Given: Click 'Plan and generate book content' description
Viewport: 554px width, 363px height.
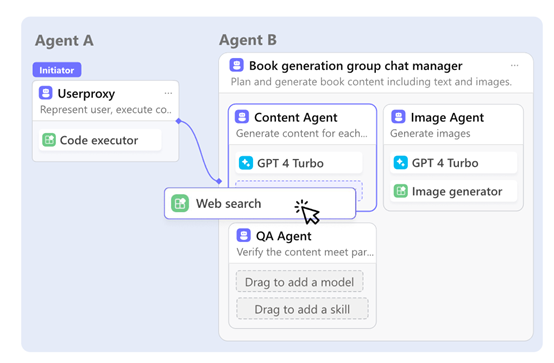Looking at the screenshot, I should [371, 82].
